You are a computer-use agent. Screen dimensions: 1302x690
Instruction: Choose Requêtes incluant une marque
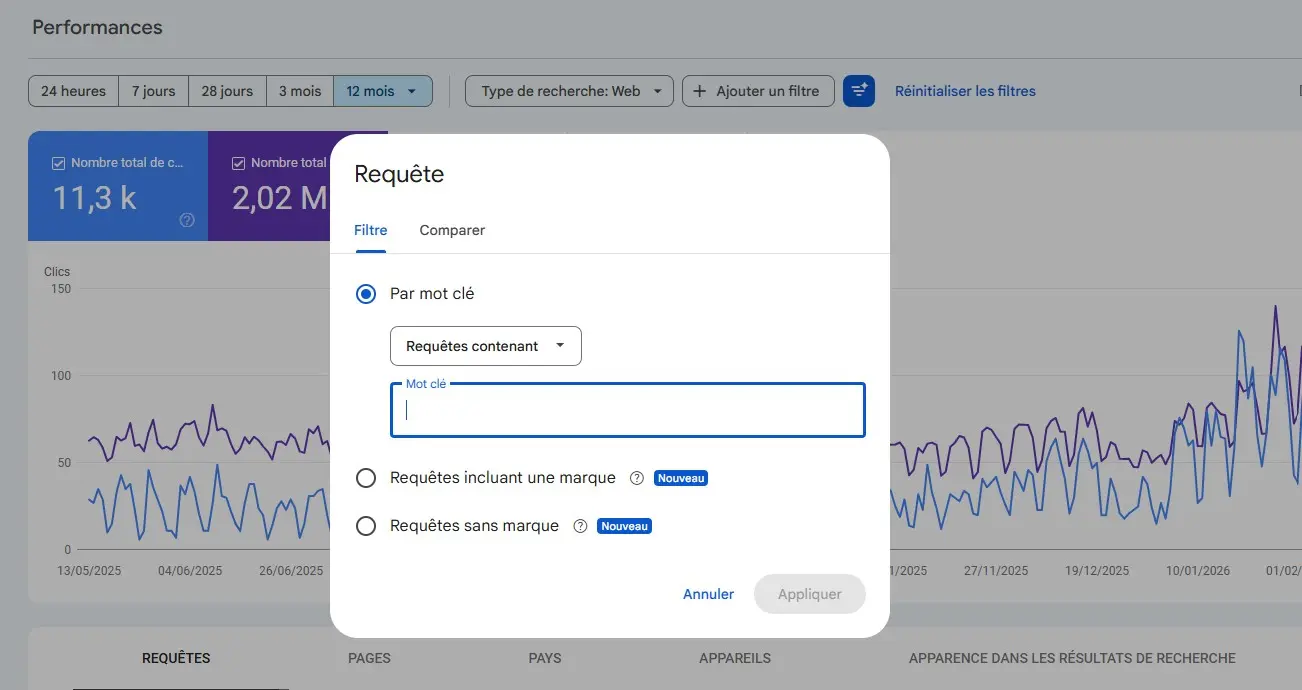[x=366, y=478]
